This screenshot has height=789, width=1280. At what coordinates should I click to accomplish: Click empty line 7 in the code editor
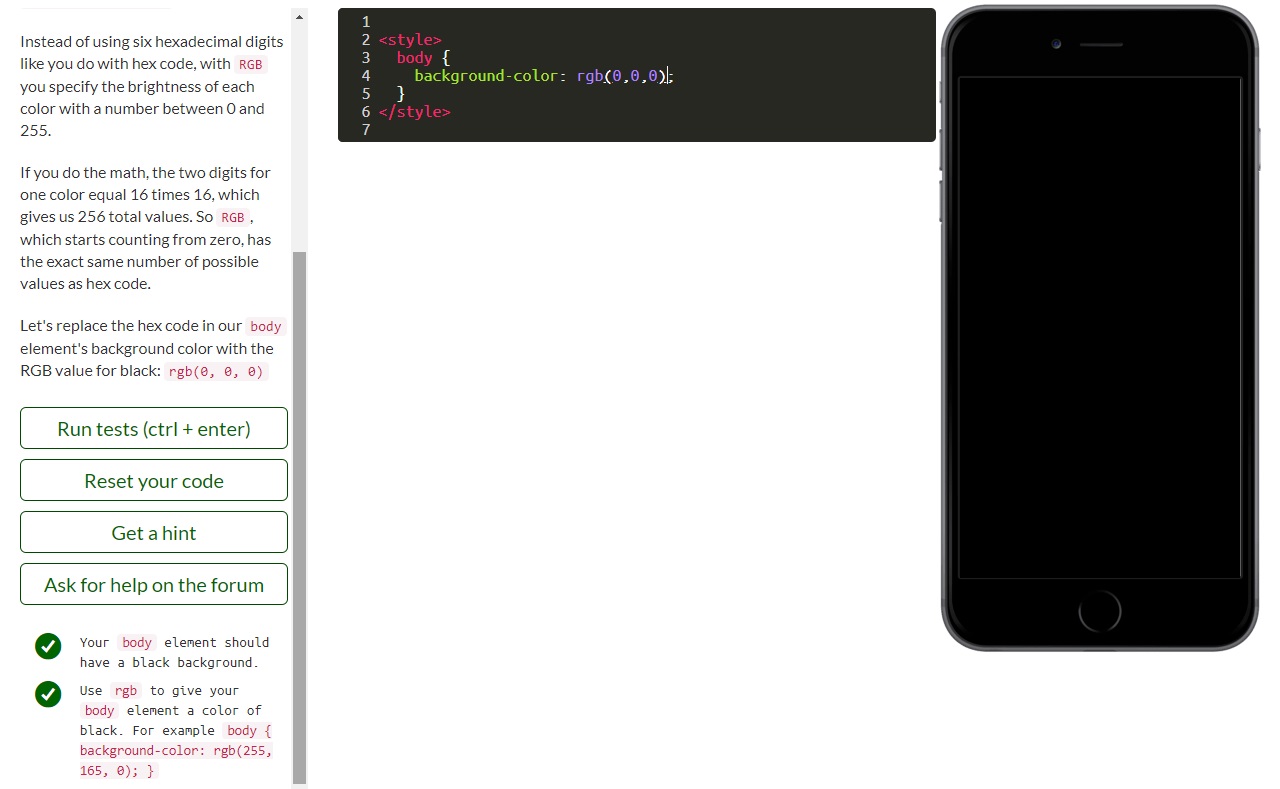[x=450, y=130]
